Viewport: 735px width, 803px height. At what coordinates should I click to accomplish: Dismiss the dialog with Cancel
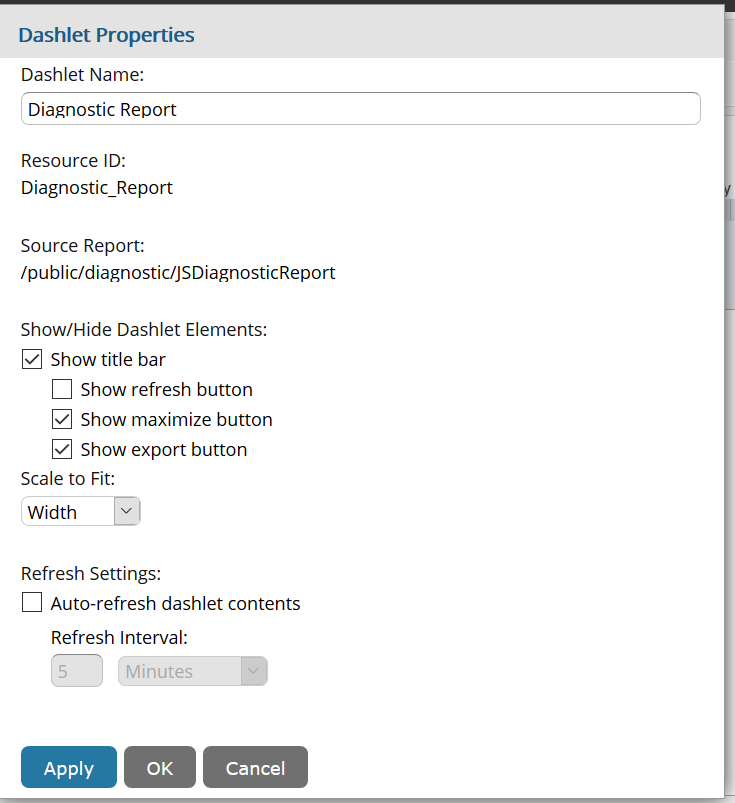point(256,767)
